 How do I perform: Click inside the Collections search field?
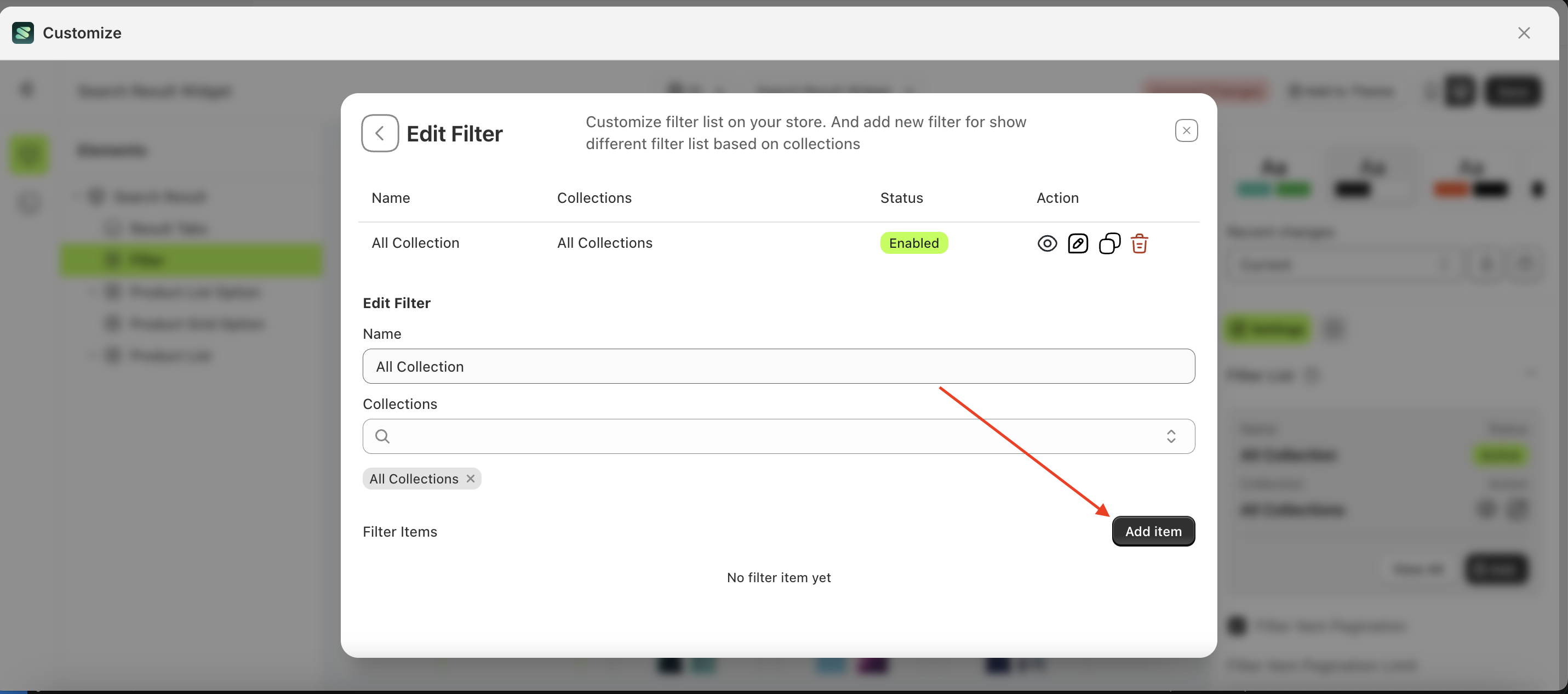pos(669,436)
